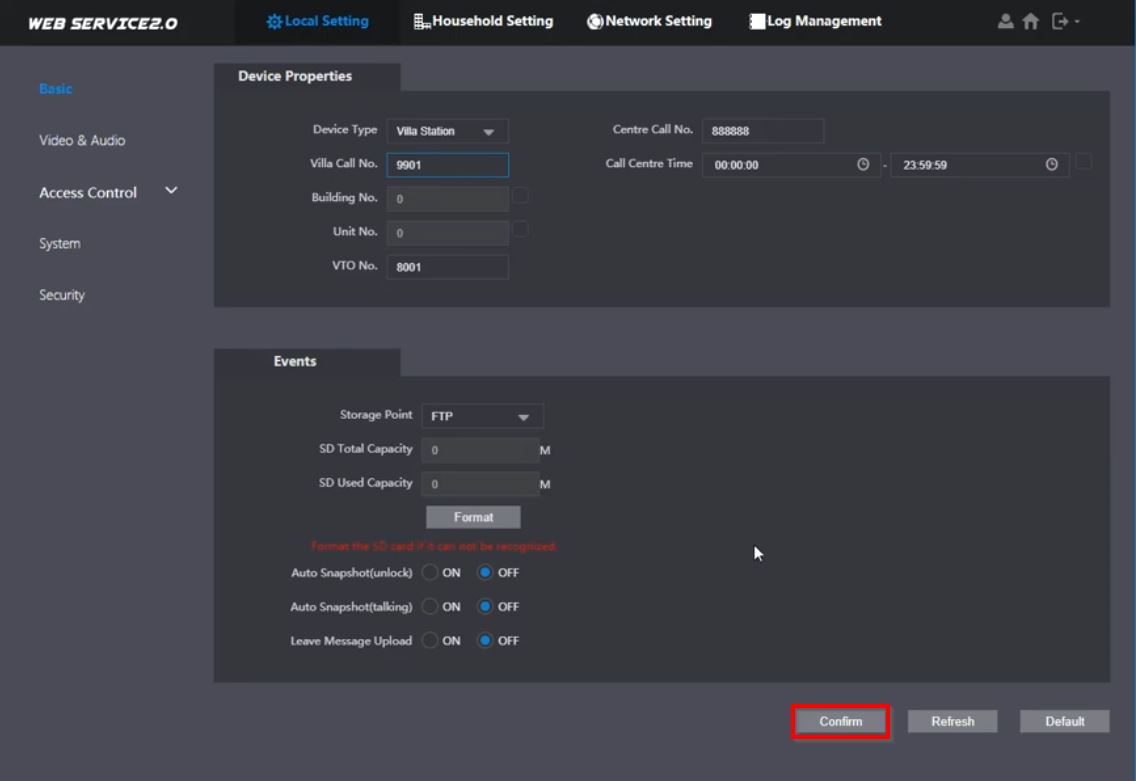Set Auto Snapshot(unlock) to ON
The image size is (1136, 781).
[431, 573]
